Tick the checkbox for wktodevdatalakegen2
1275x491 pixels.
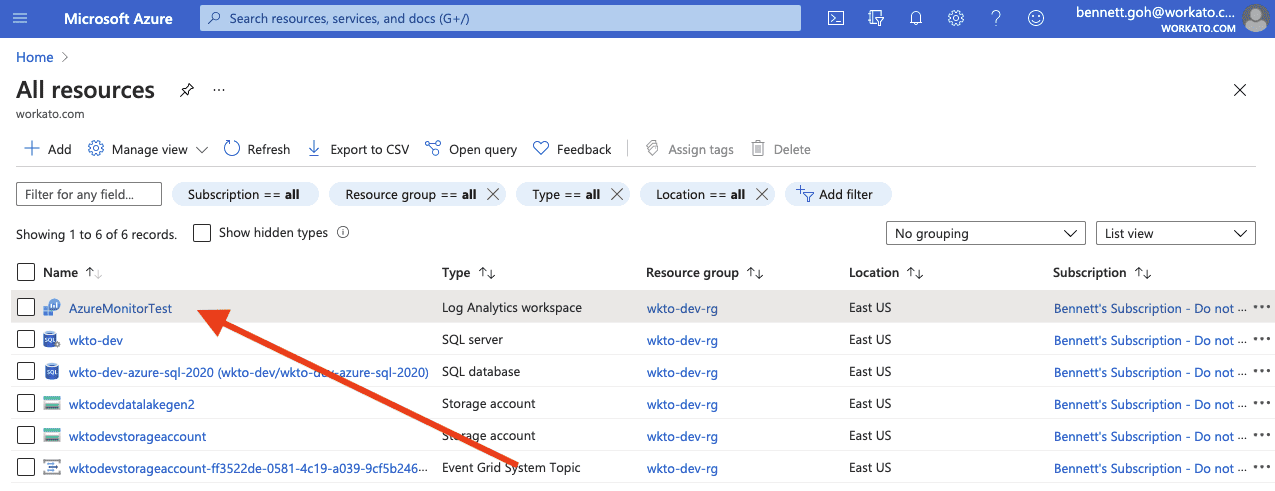26,404
